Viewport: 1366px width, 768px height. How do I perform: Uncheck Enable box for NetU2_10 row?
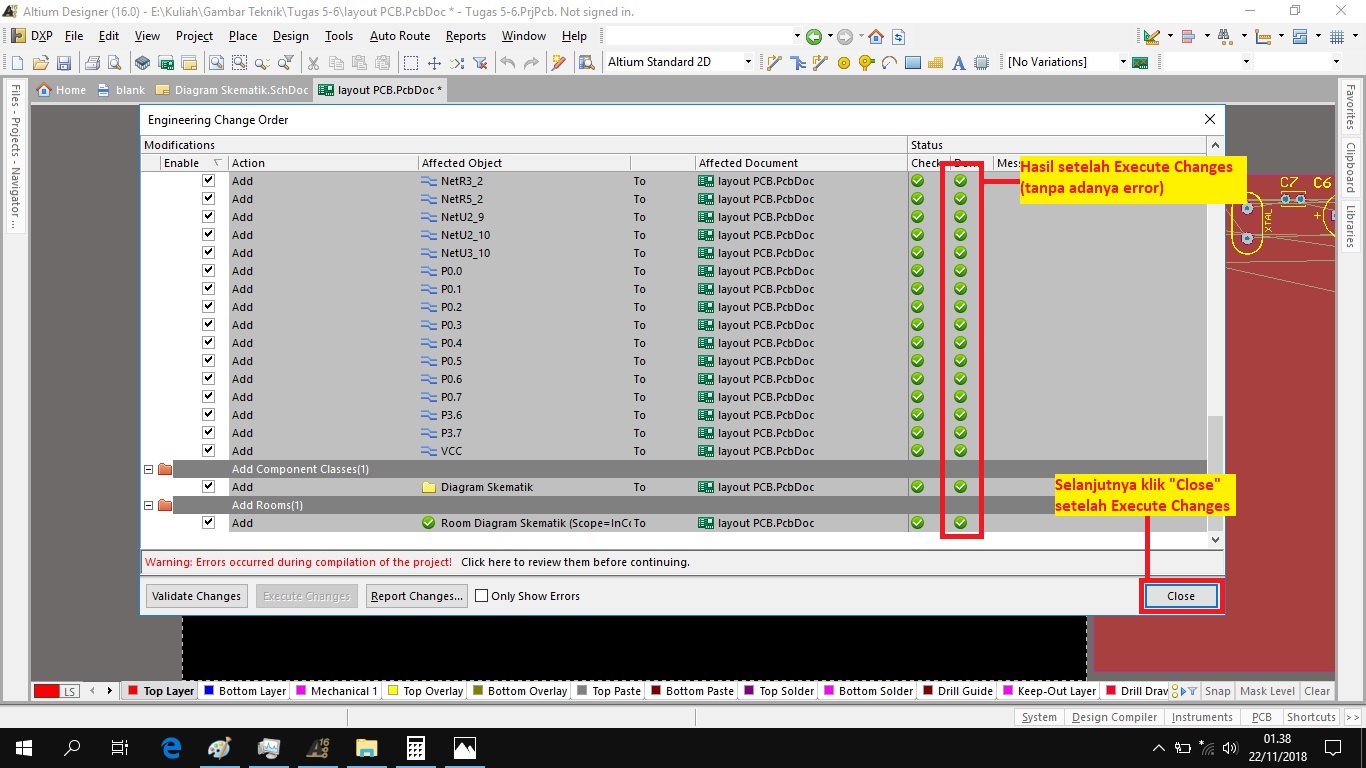[208, 235]
